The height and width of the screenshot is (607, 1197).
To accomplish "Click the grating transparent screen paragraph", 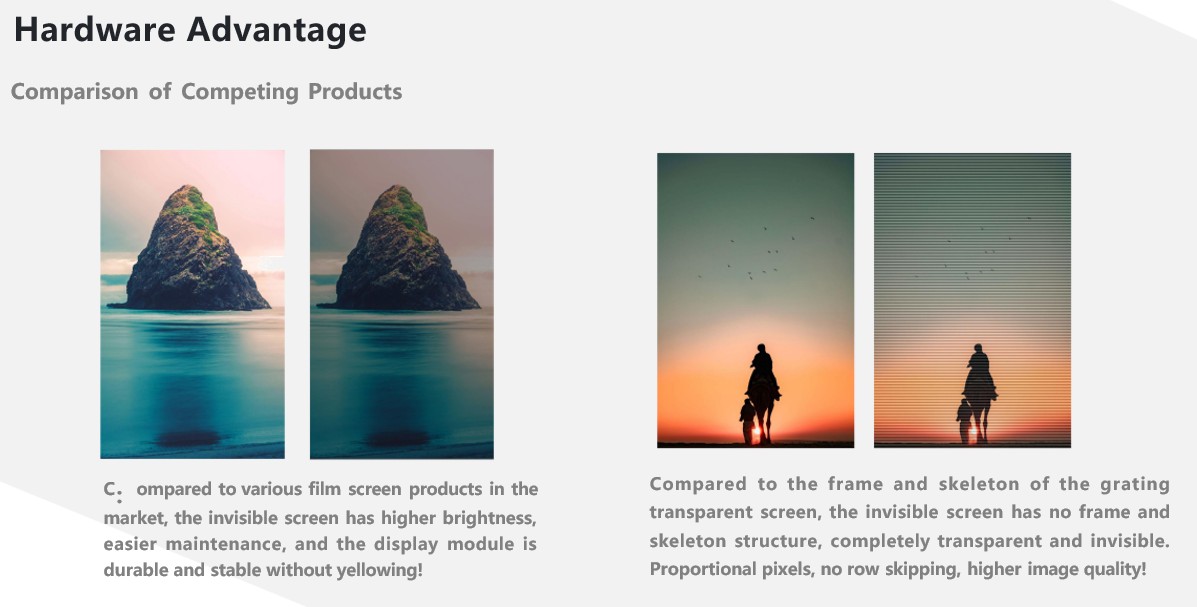I will (x=909, y=526).
